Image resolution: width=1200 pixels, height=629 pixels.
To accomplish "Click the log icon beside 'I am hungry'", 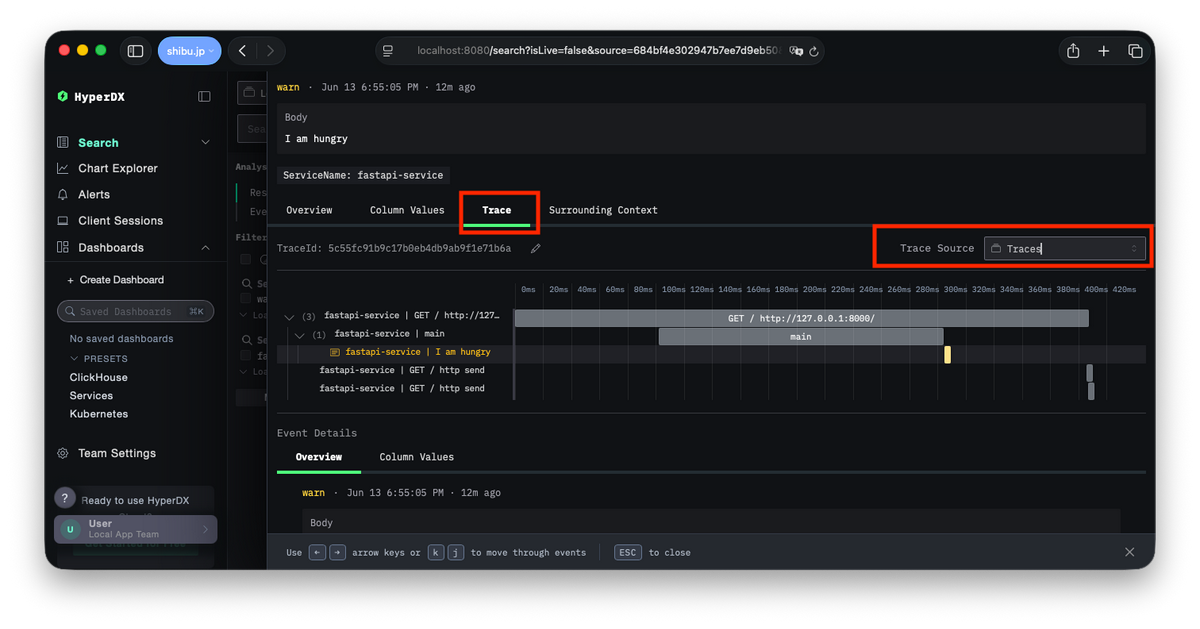I will click(335, 353).
